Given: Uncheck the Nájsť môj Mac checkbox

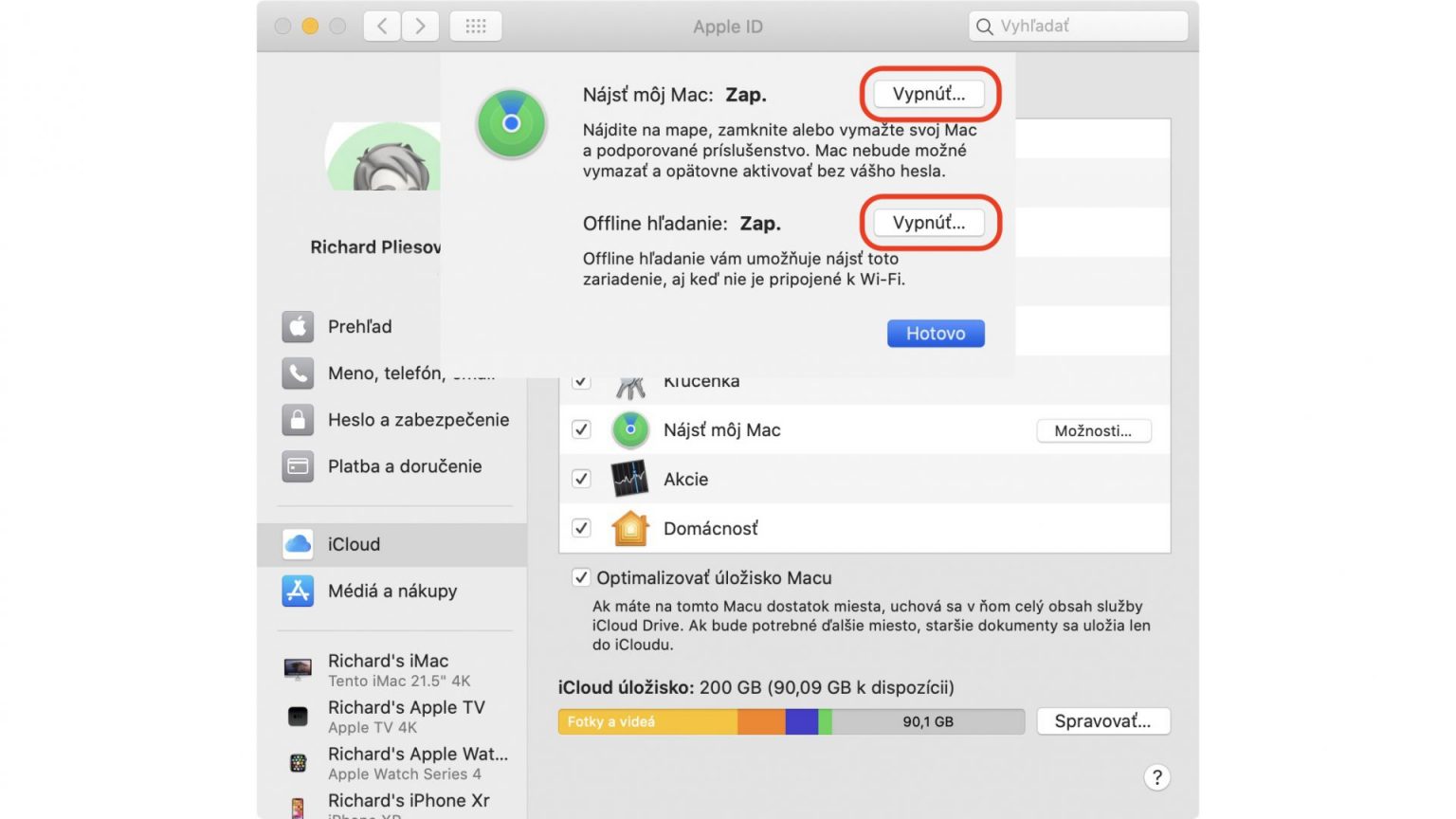Looking at the screenshot, I should tap(581, 429).
